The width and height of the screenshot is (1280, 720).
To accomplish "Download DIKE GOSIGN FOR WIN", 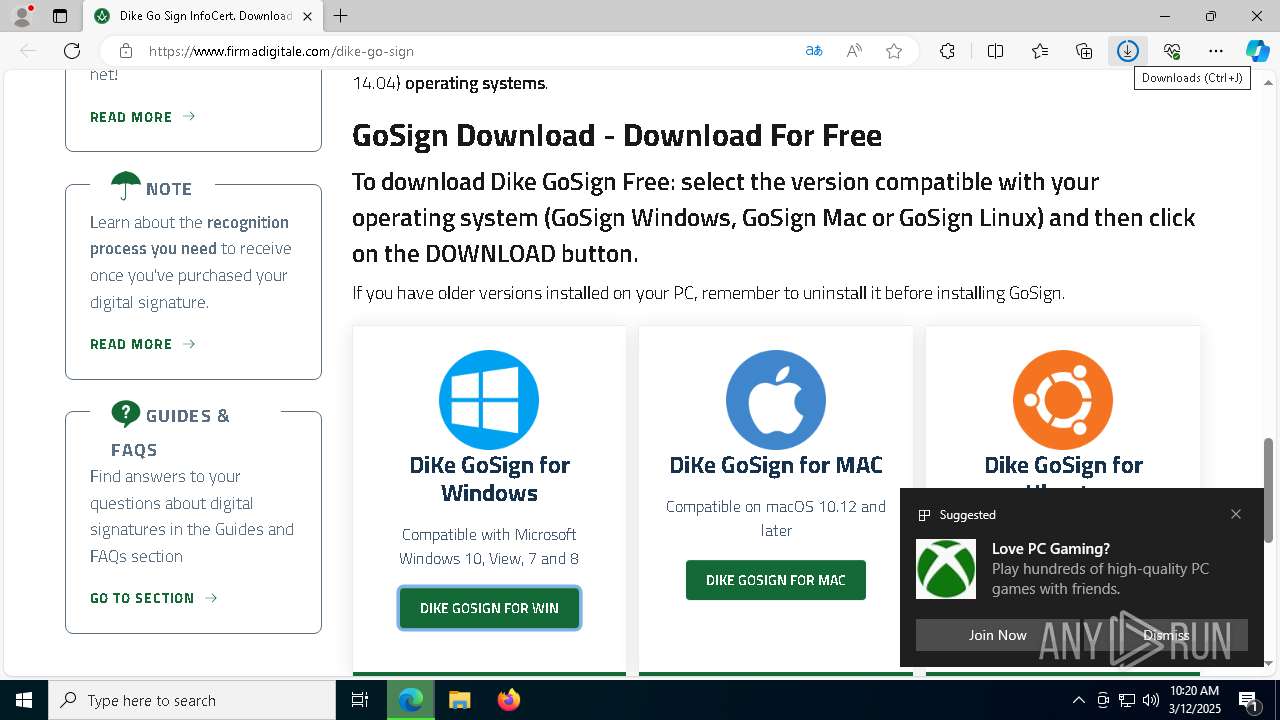I will pyautogui.click(x=489, y=608).
